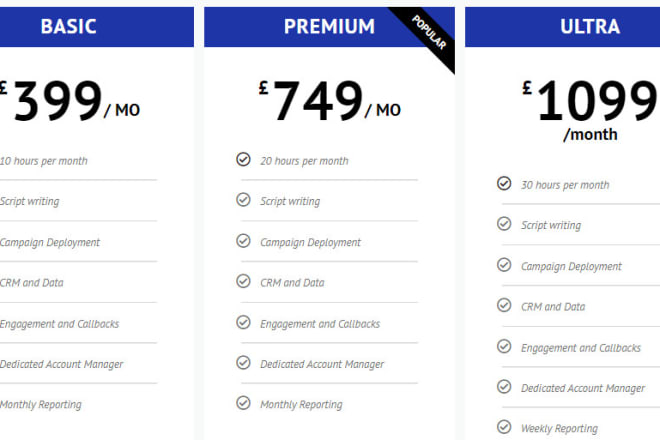
Task: Click checkmark icon next to Premium Script writing
Action: click(x=243, y=200)
